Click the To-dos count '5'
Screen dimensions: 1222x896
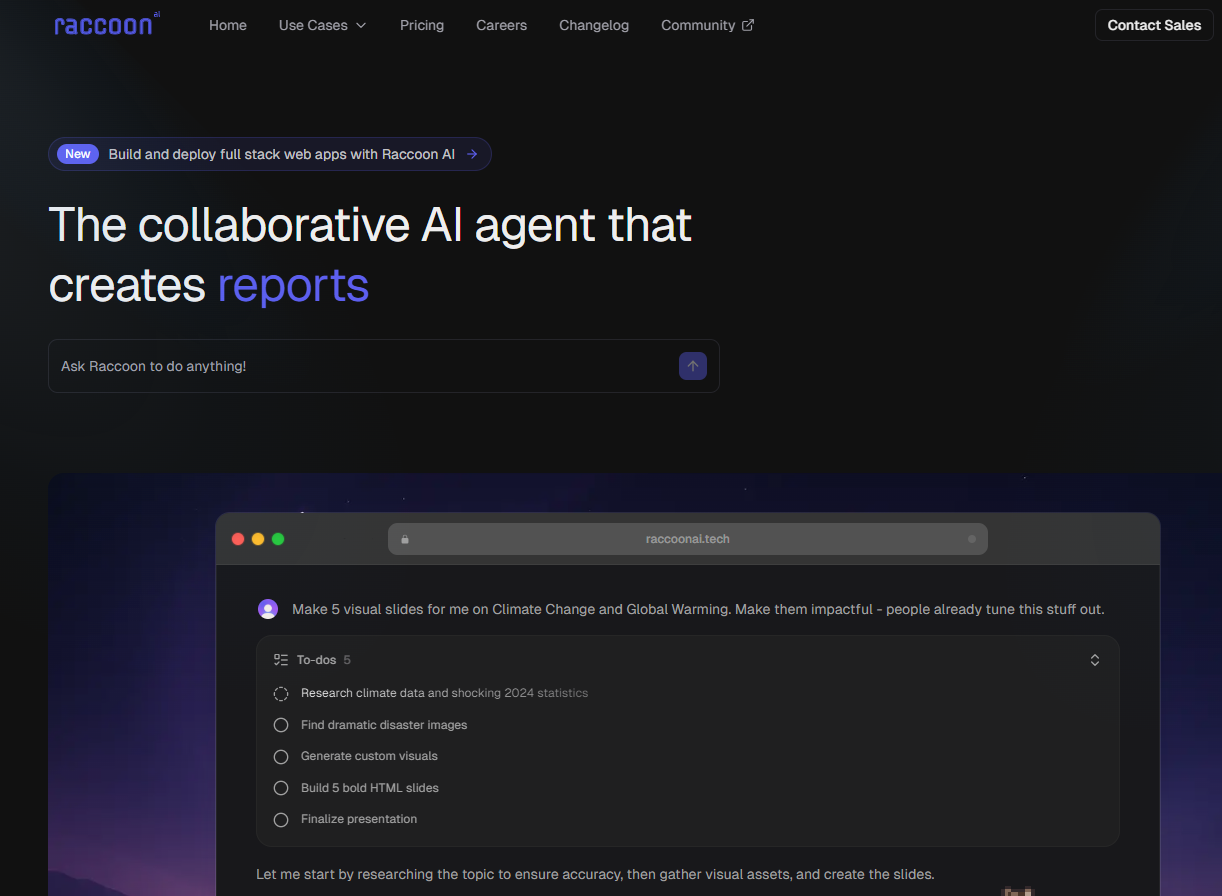347,660
